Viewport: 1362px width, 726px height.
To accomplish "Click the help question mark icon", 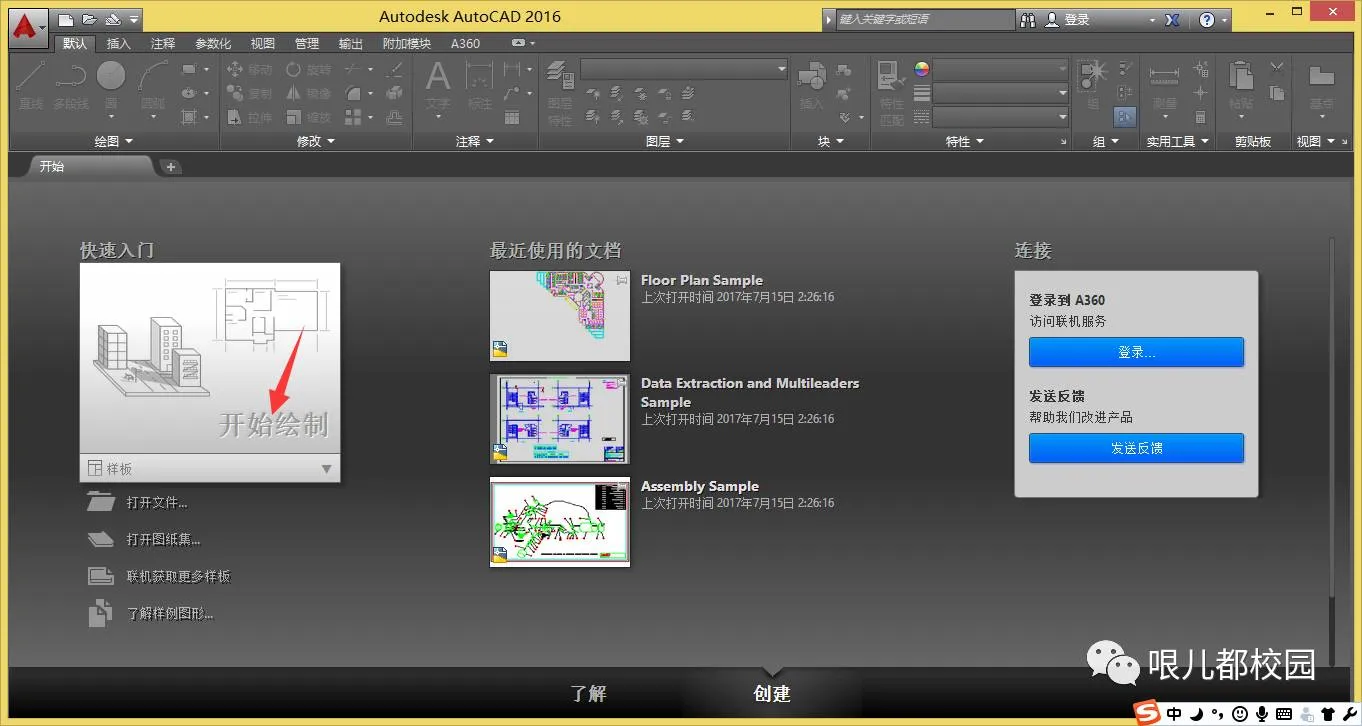I will coord(1207,19).
